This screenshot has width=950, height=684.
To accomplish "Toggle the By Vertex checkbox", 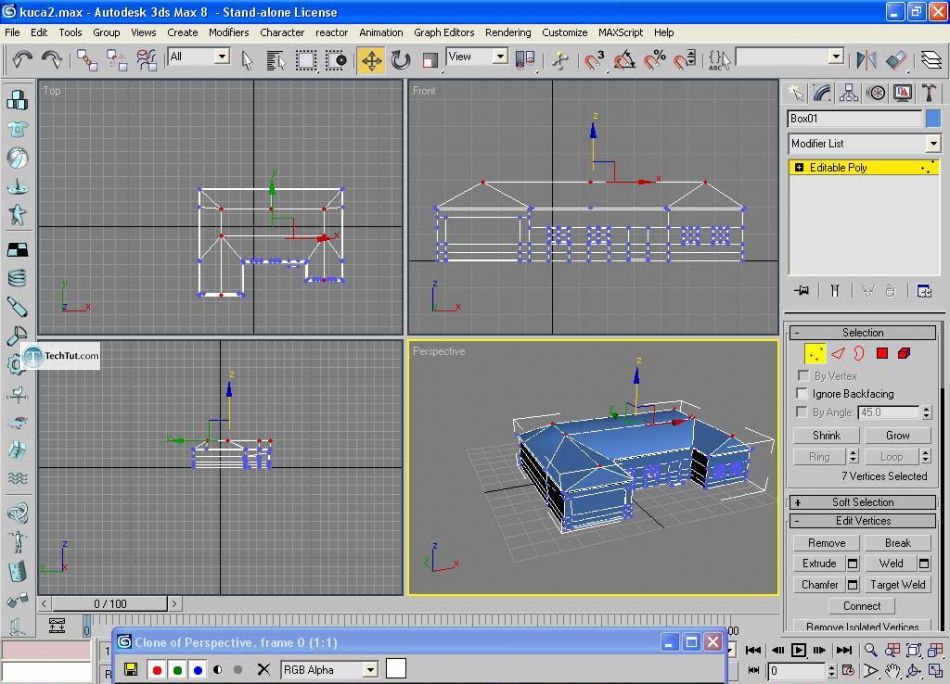I will 802,376.
